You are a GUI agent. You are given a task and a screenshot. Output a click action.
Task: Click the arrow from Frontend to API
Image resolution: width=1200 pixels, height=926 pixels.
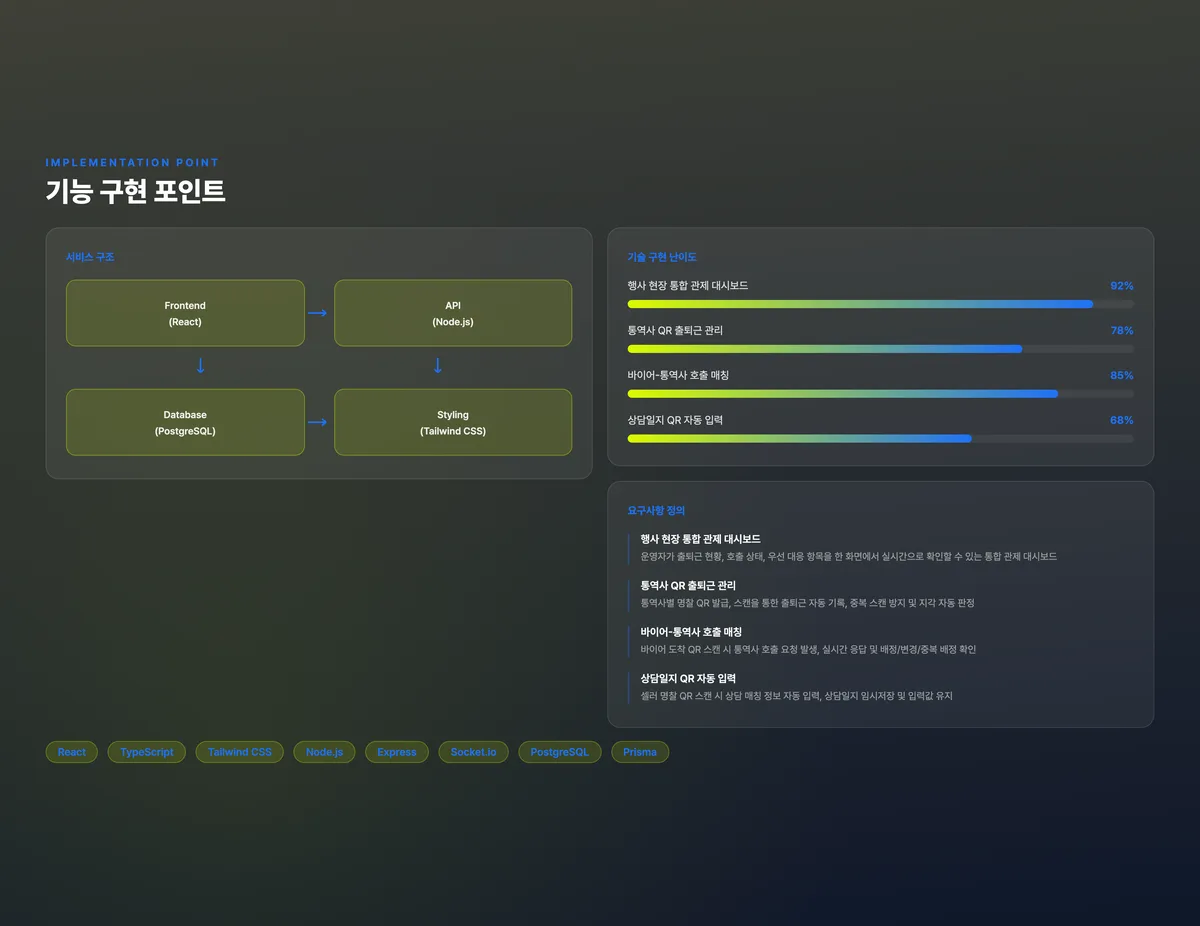318,313
